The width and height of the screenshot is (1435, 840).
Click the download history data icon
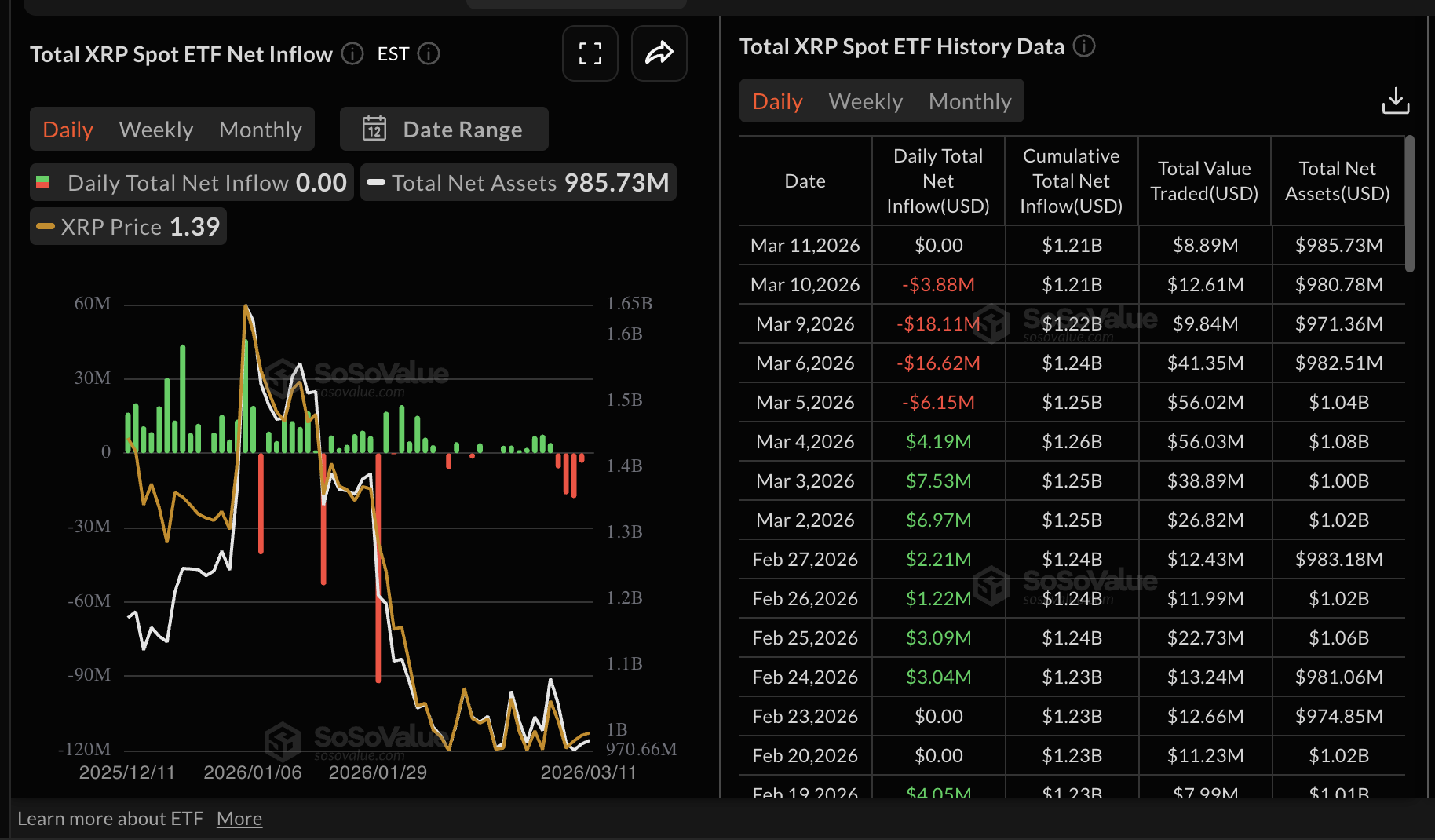(x=1395, y=101)
